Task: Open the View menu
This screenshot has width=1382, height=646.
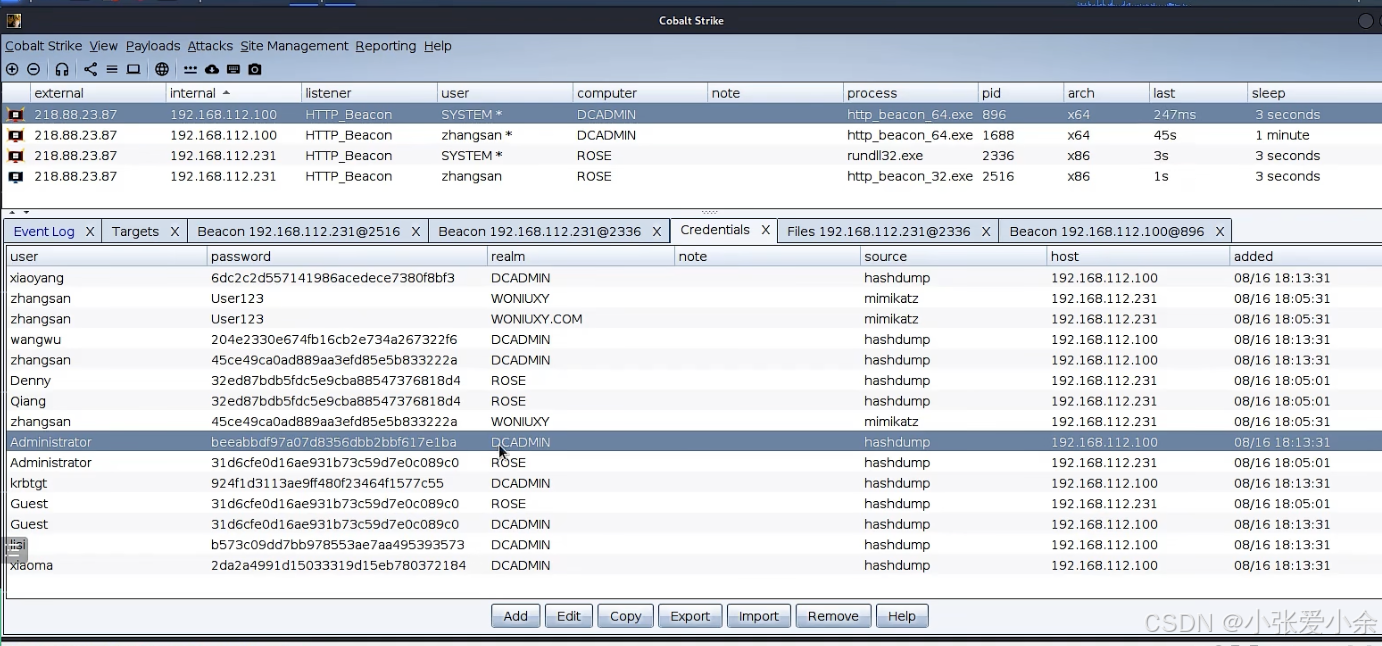Action: [103, 46]
